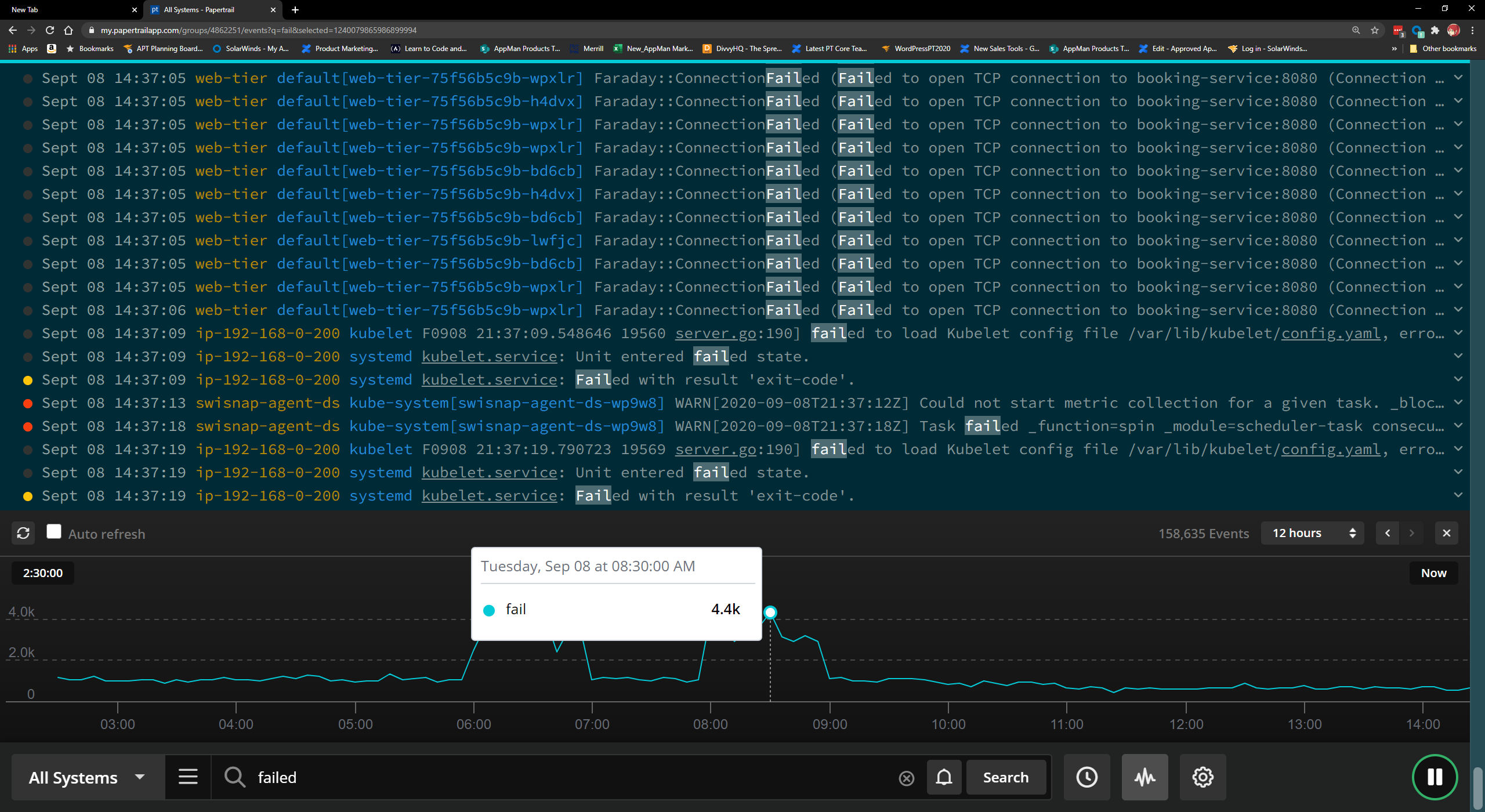
Task: Click the history clock icon
Action: click(x=1087, y=777)
